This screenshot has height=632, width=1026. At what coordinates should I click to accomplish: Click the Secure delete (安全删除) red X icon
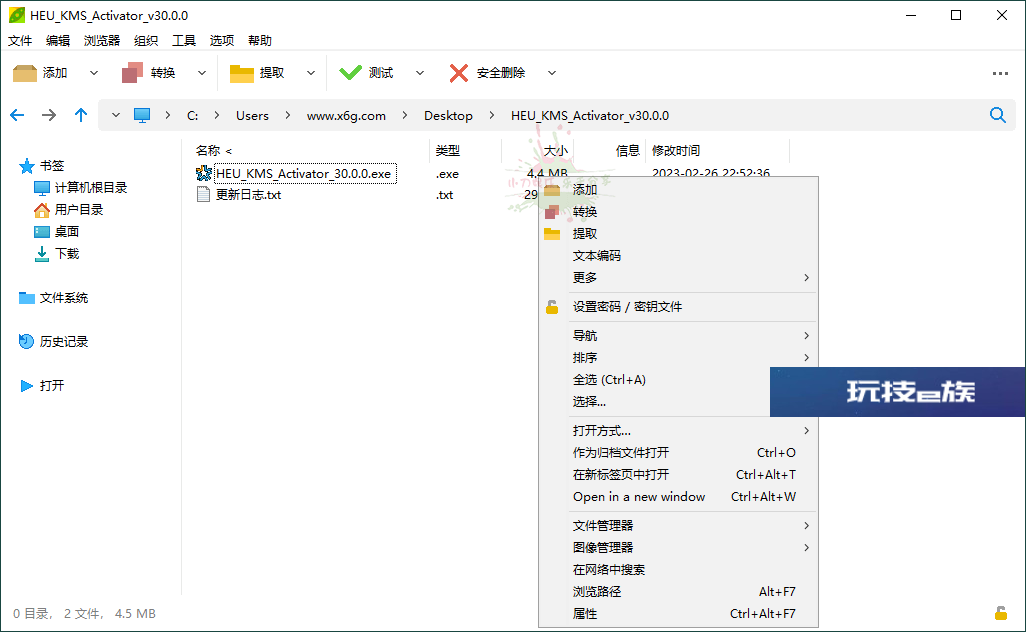pos(459,73)
